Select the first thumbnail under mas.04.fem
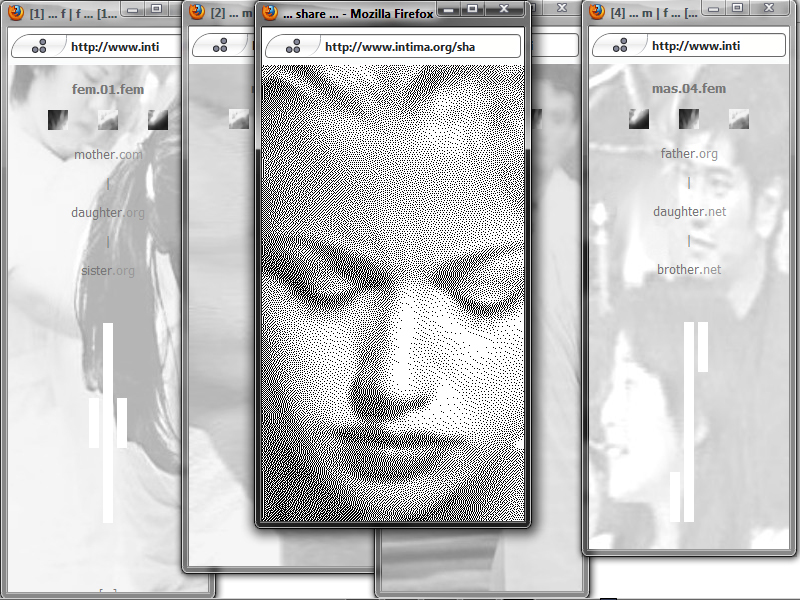The image size is (800, 600). tap(639, 120)
